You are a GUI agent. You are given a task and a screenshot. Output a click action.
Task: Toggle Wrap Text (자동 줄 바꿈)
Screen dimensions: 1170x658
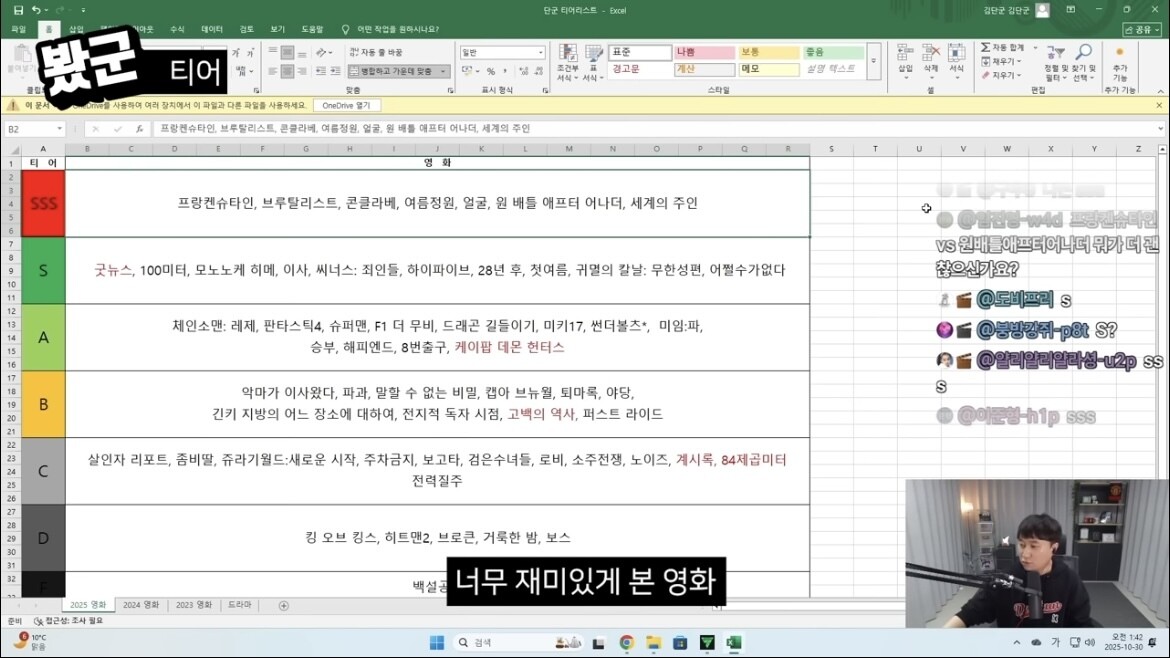377,52
